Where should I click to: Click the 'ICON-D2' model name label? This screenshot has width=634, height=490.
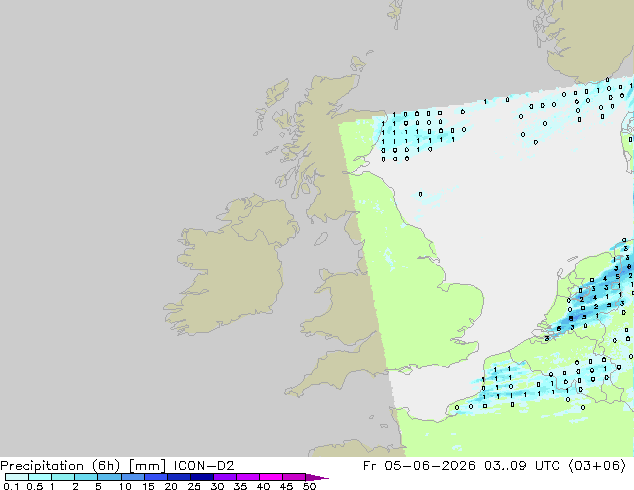204,466
